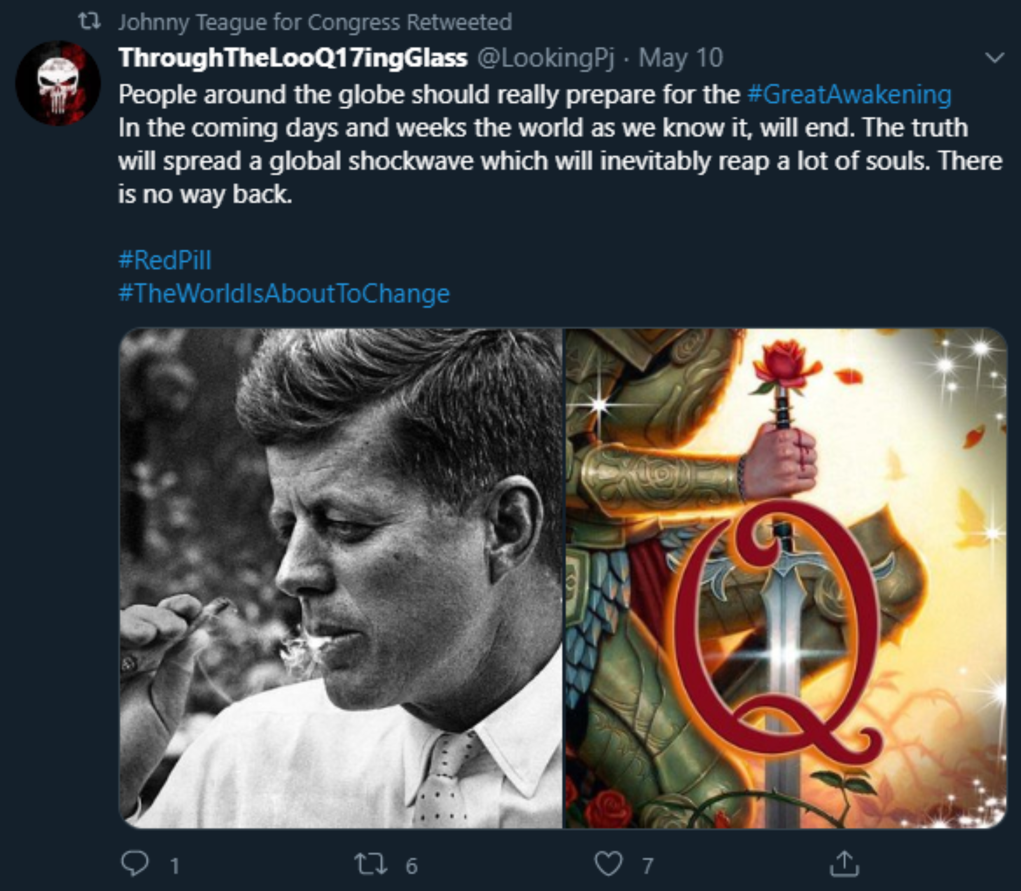Viewport: 1021px width, 891px height.
Task: Click the reply speech bubble icon
Action: tap(134, 863)
